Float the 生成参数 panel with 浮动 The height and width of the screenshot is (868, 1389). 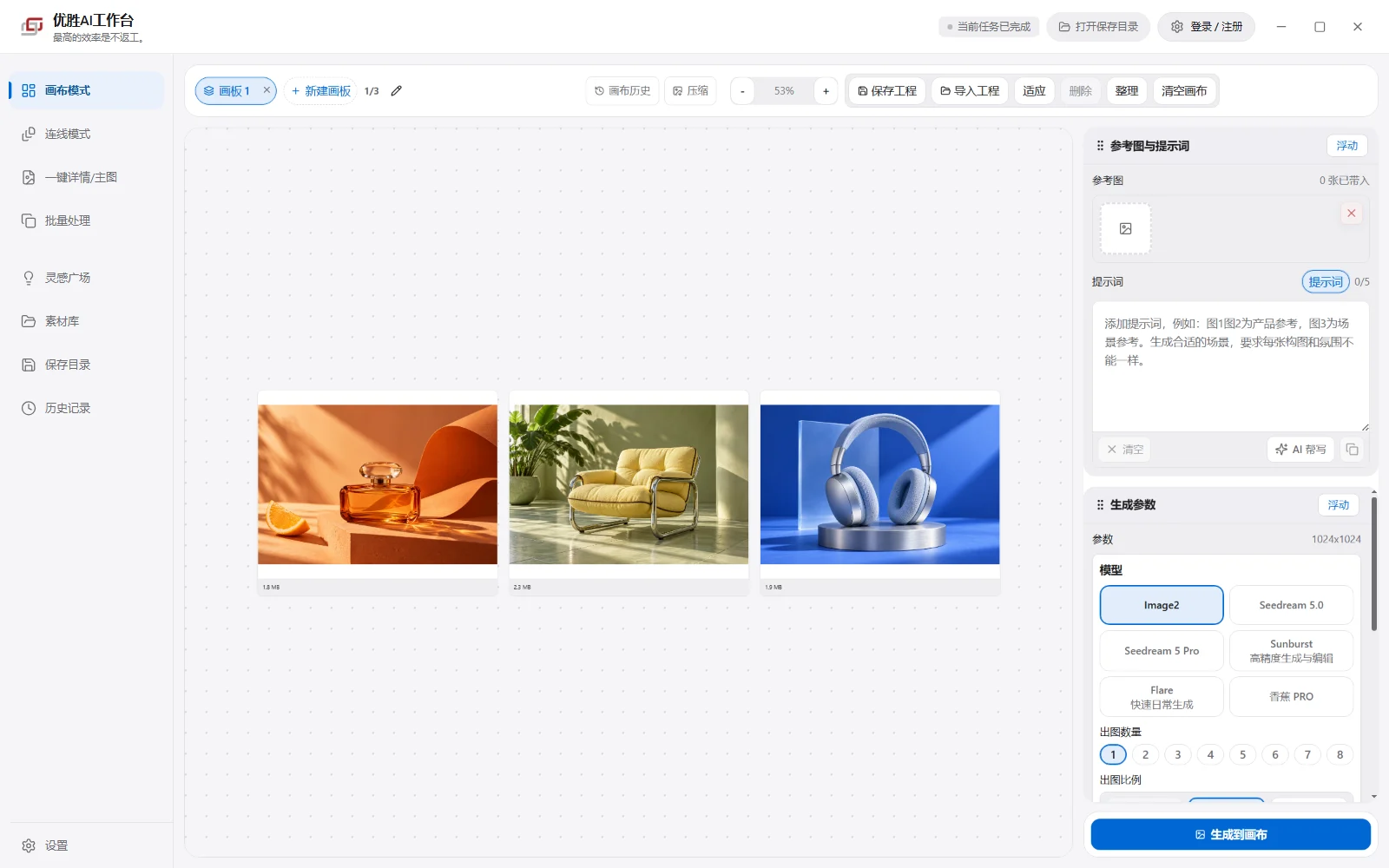[1339, 505]
